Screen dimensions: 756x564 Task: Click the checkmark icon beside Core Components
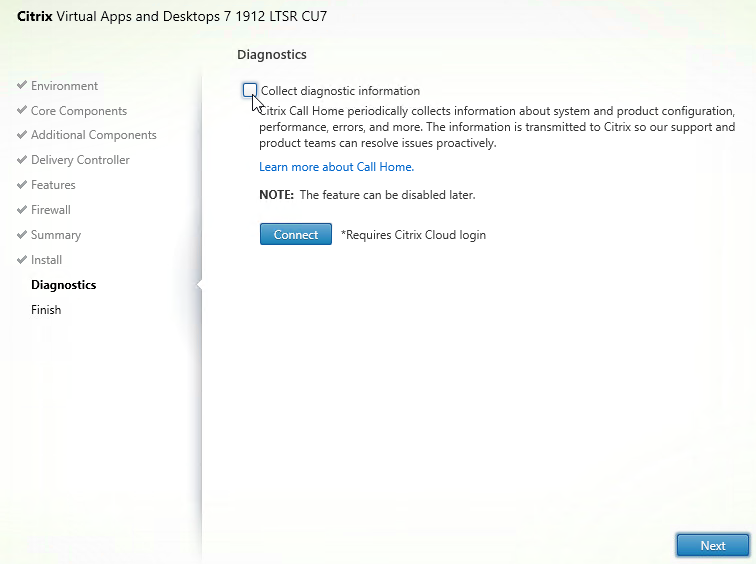coord(21,110)
